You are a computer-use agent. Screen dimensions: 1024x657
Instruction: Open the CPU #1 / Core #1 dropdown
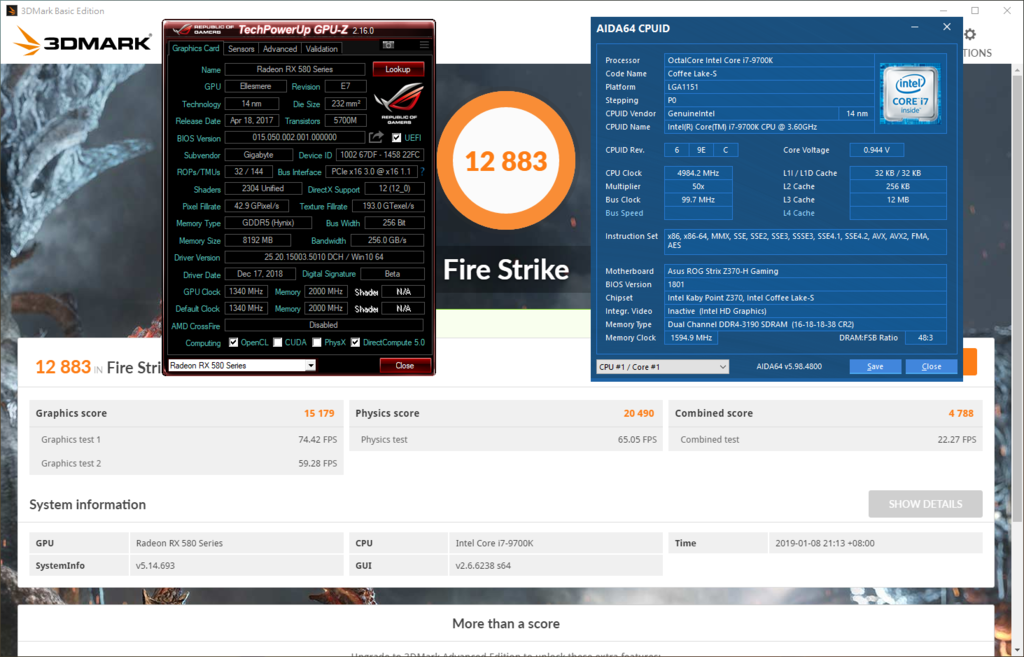[x=662, y=366]
